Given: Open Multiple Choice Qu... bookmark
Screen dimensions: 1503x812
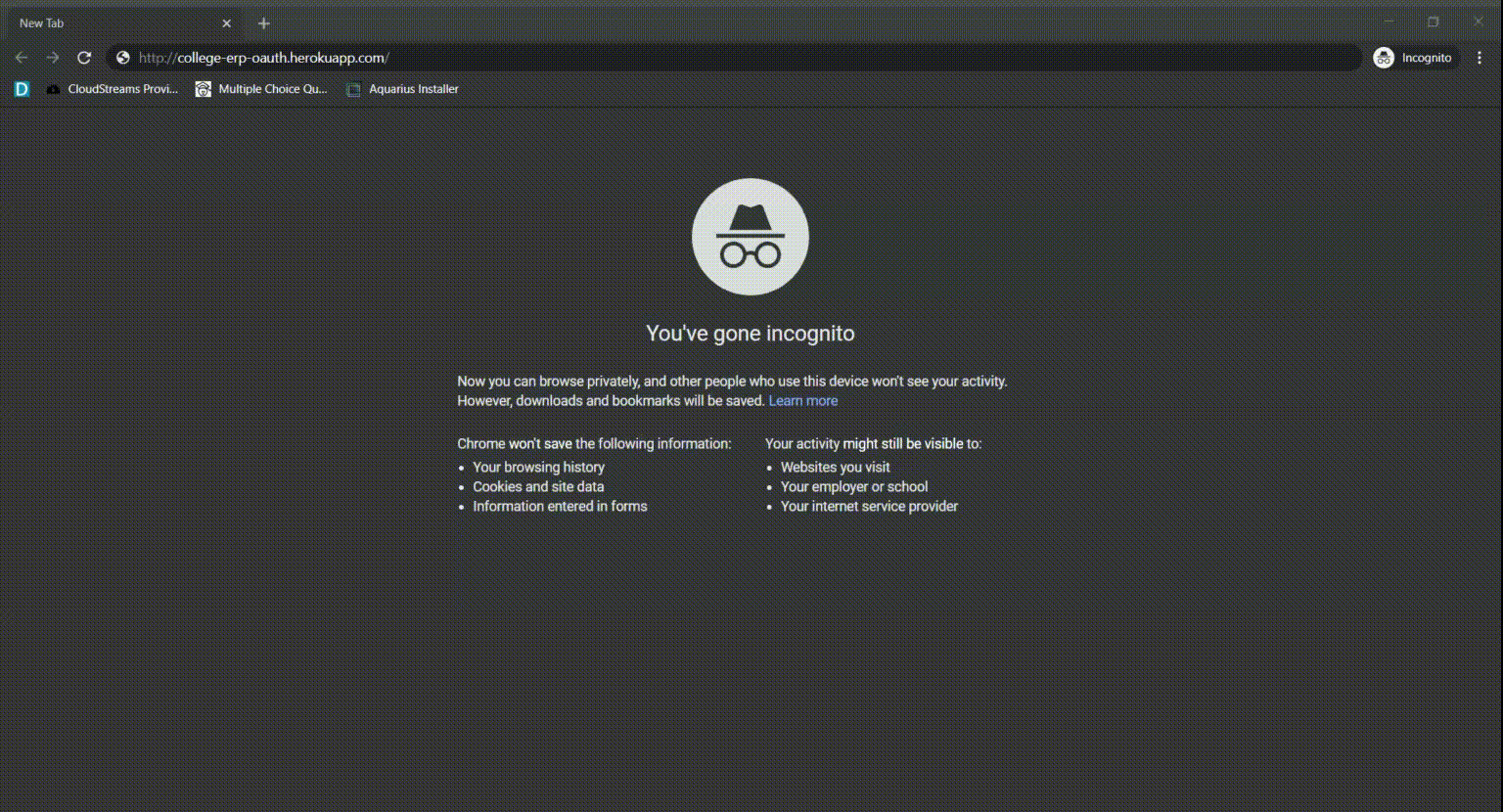Looking at the screenshot, I should pos(261,89).
